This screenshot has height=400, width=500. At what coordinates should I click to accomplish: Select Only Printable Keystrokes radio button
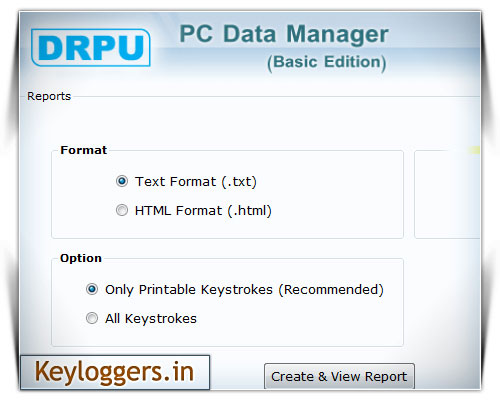coord(92,289)
